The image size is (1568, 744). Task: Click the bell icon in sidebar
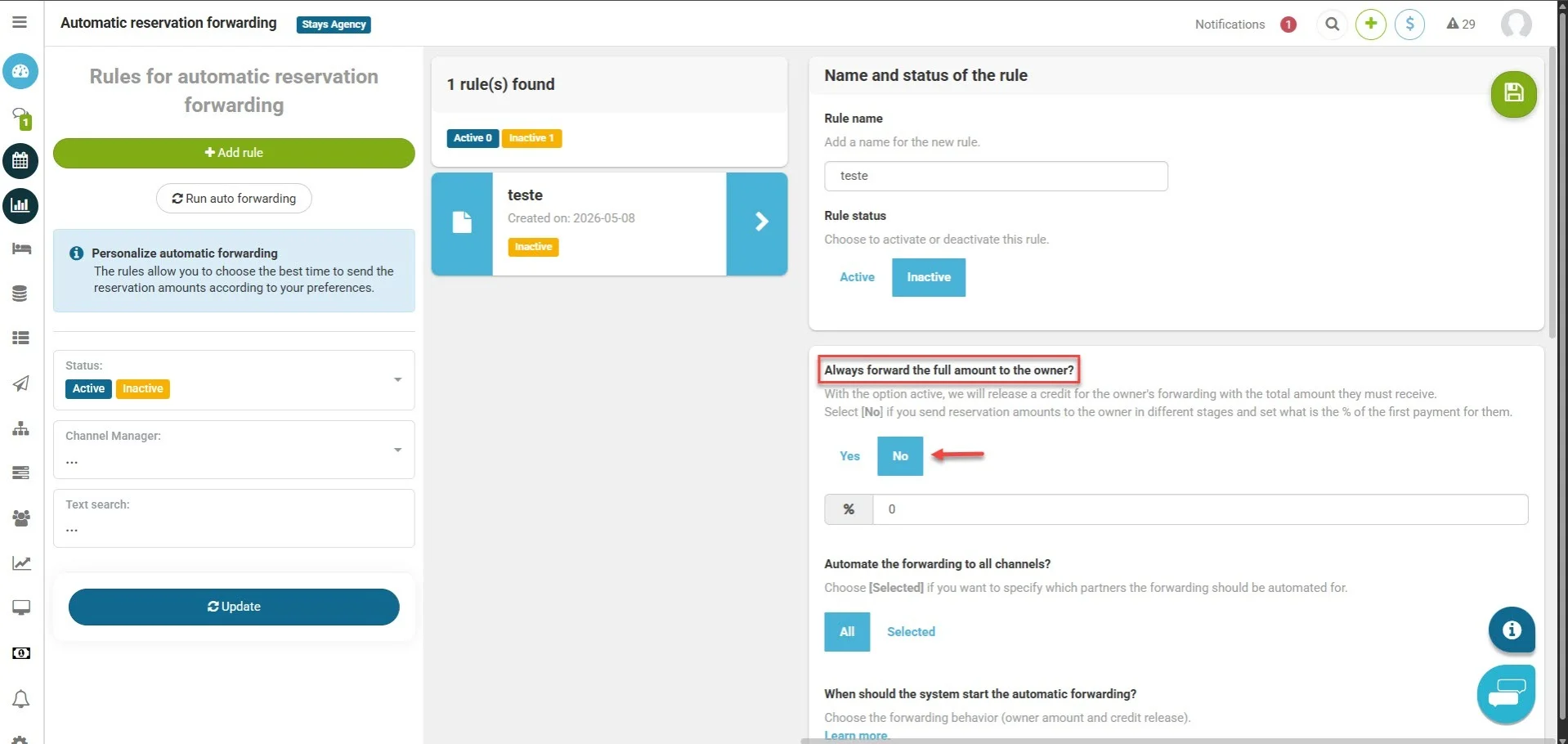pos(20,699)
